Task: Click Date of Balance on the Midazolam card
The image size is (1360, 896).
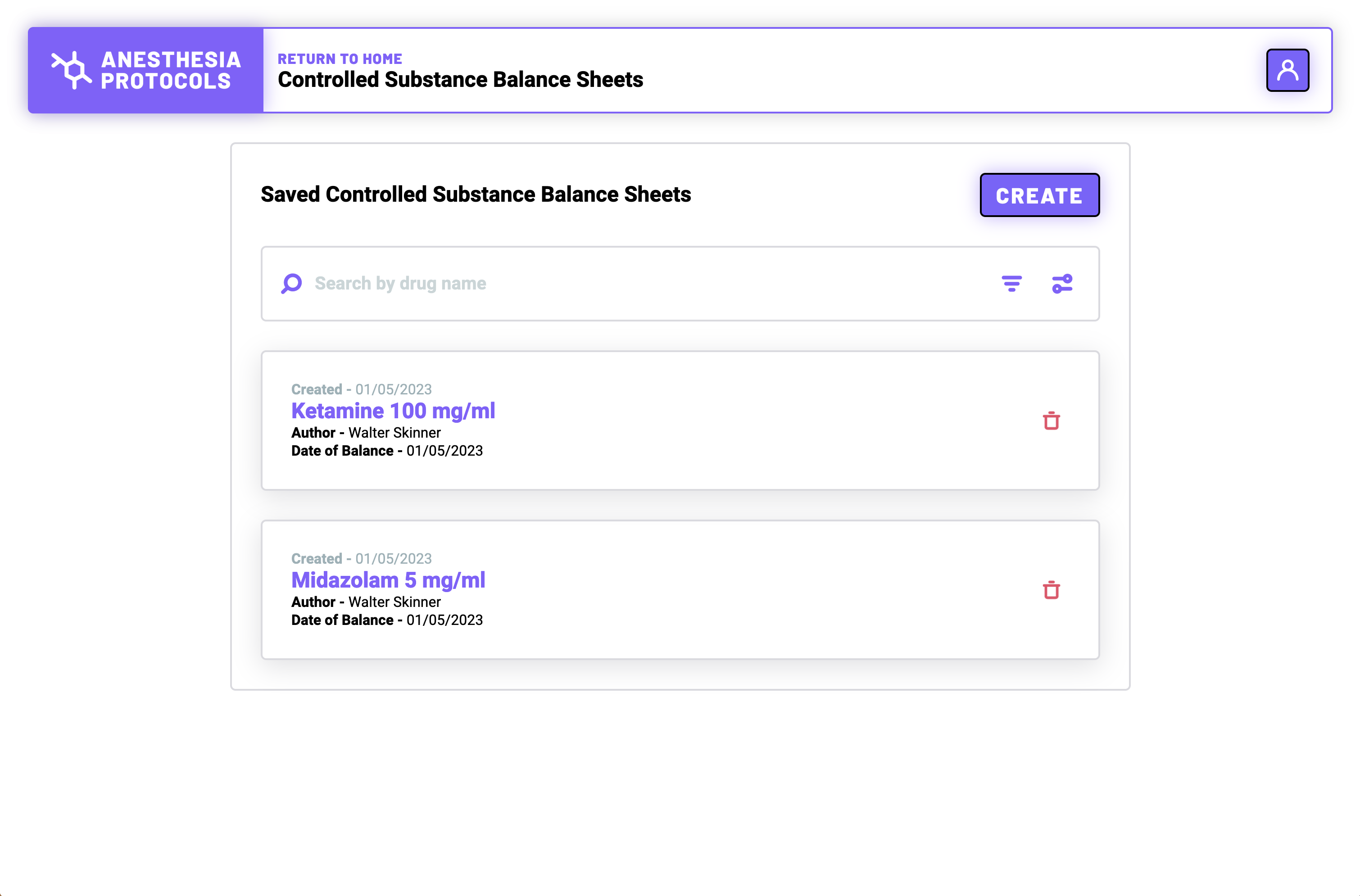Action: (387, 620)
